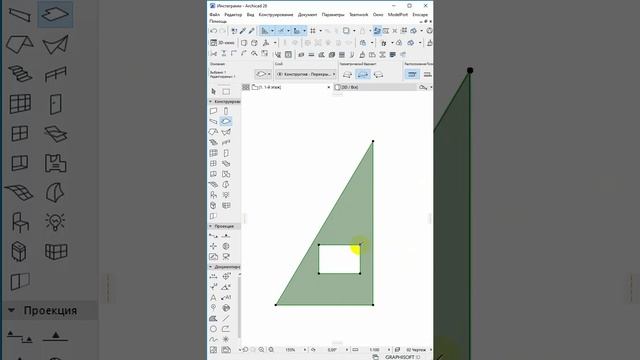The width and height of the screenshot is (640, 360).
Task: Open the Документ menu
Action: [x=307, y=15]
